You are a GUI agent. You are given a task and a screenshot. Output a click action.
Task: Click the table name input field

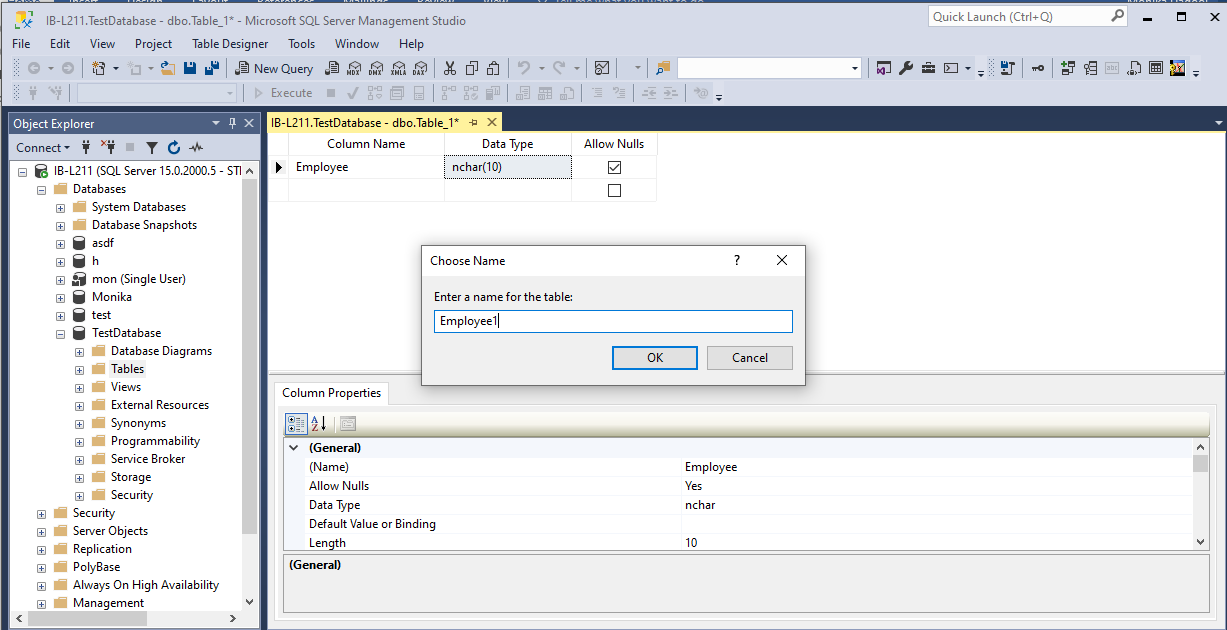(614, 321)
